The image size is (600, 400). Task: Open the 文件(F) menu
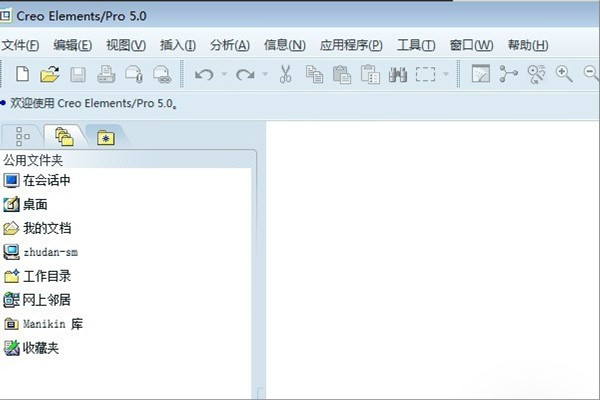(x=20, y=45)
